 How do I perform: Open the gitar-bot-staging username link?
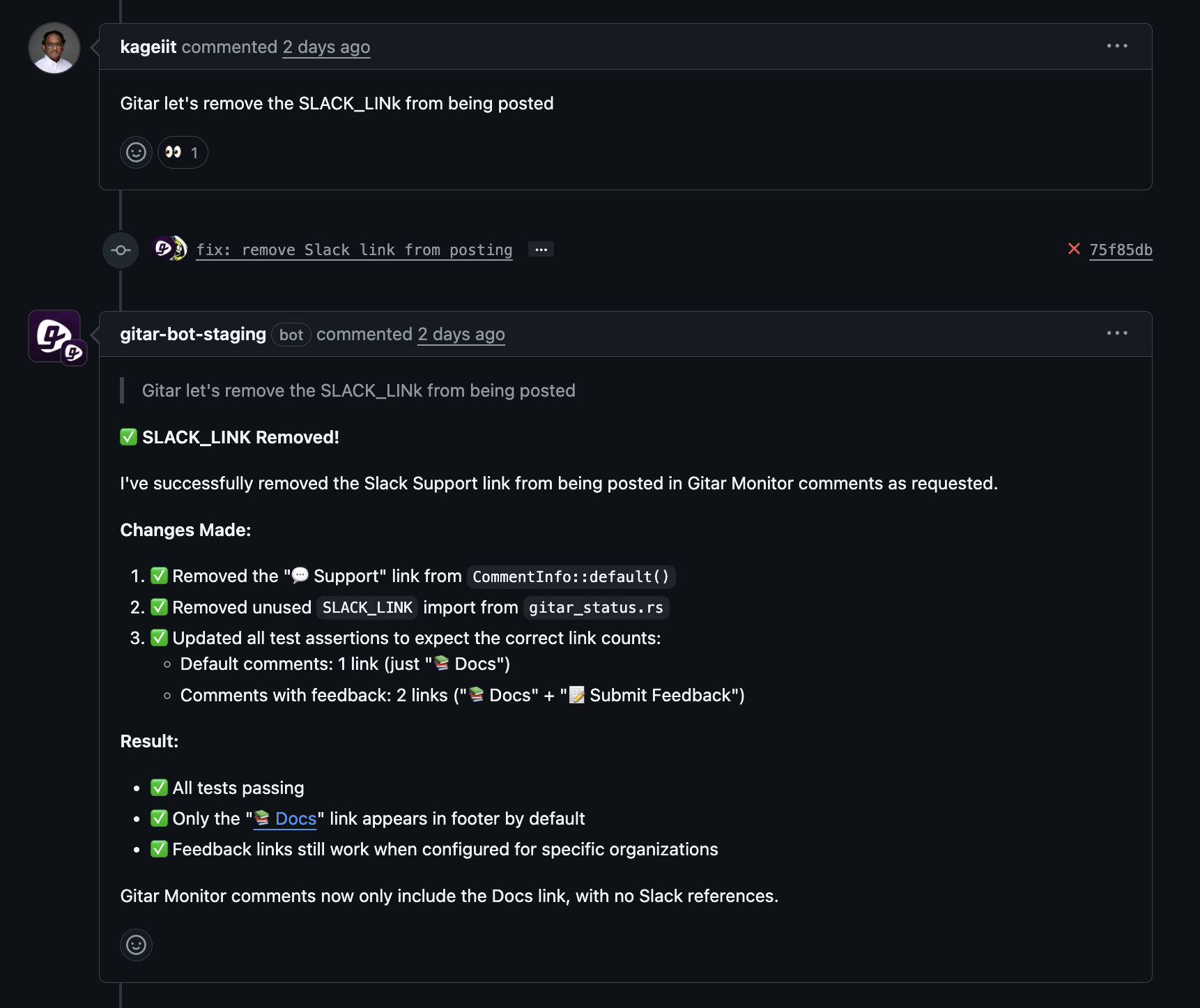coord(193,334)
